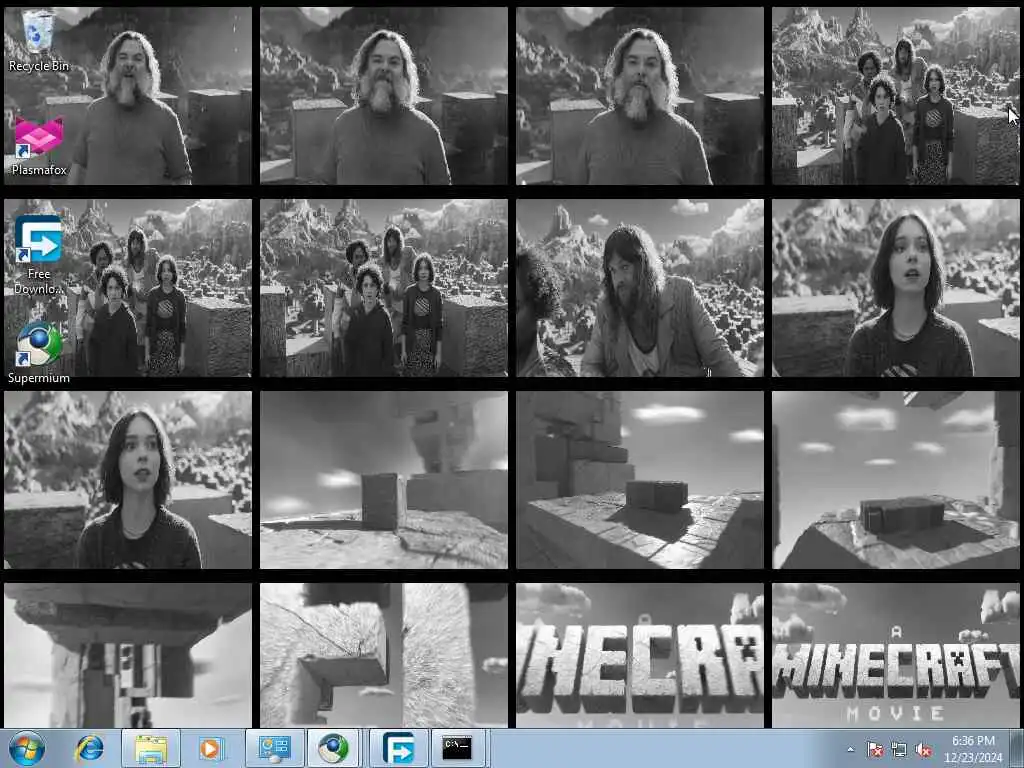Switch to Free Download Manager in taskbar

click(x=398, y=748)
